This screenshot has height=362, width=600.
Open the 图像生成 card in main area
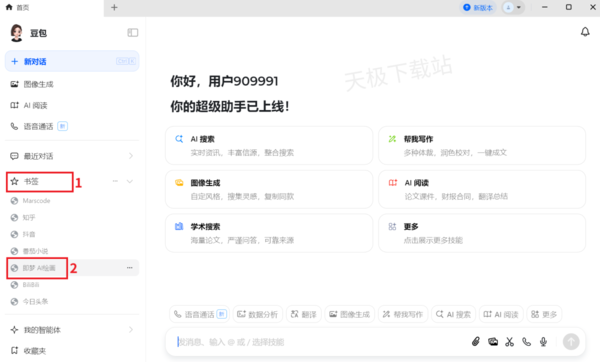[269, 189]
